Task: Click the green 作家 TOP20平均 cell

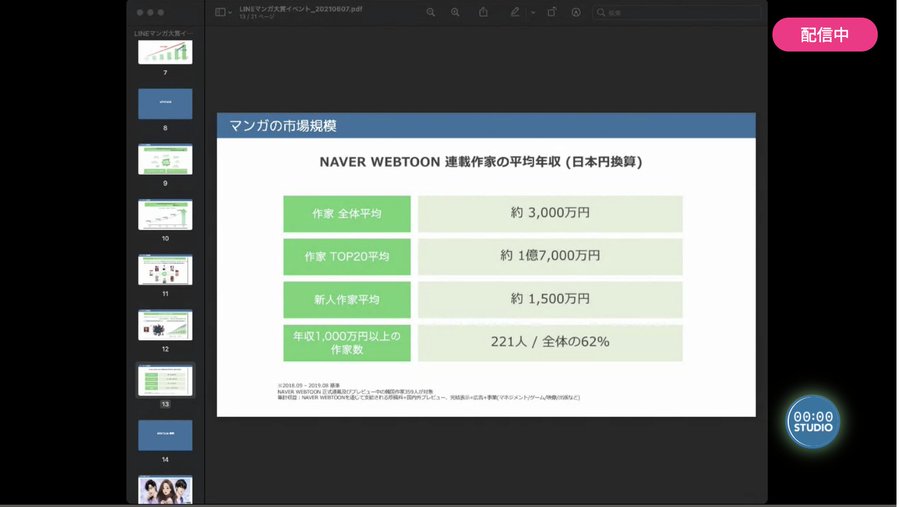Action: [347, 257]
